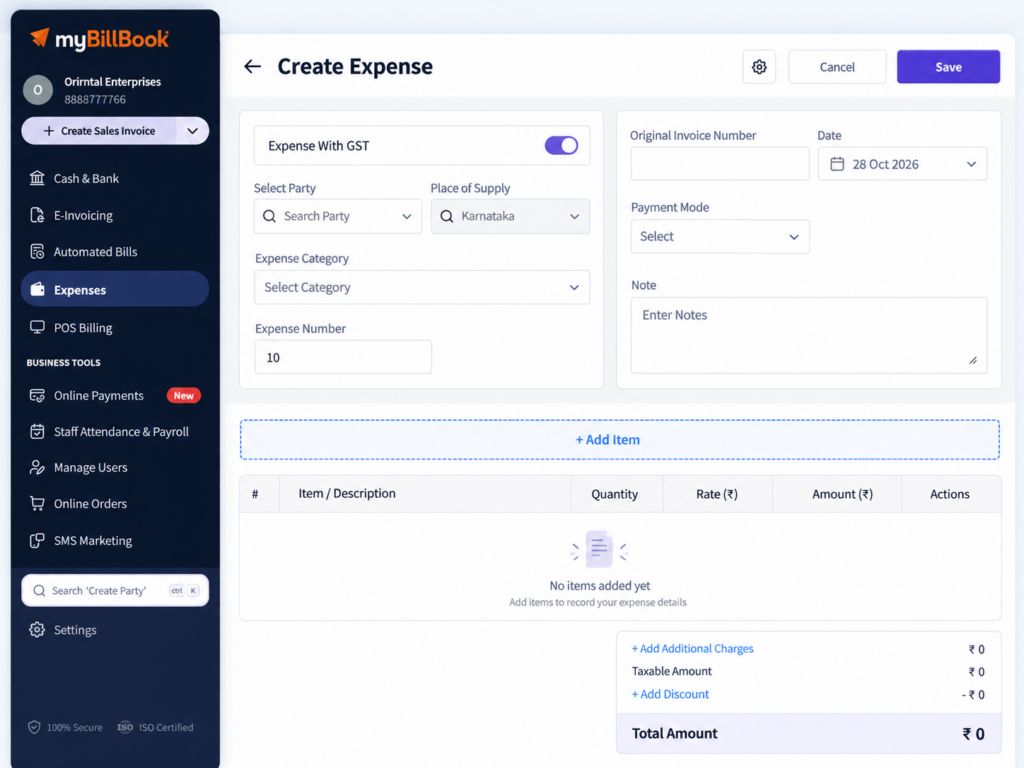
Task: Click the Online Payments card icon
Action: pos(37,395)
